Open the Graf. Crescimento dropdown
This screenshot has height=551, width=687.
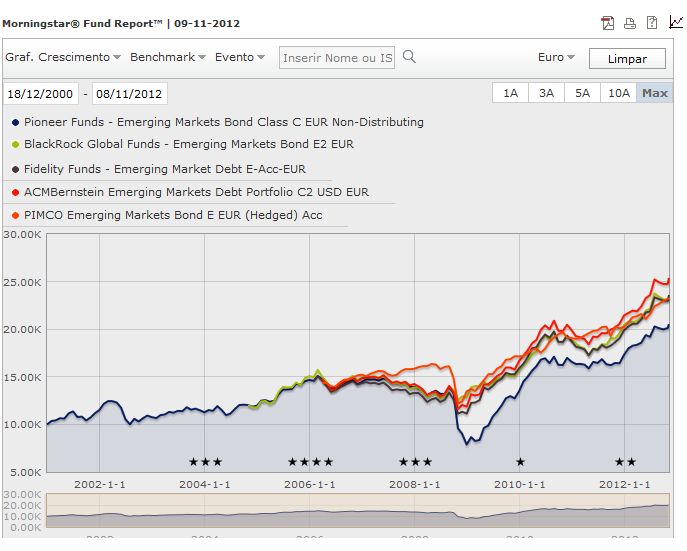click(63, 57)
